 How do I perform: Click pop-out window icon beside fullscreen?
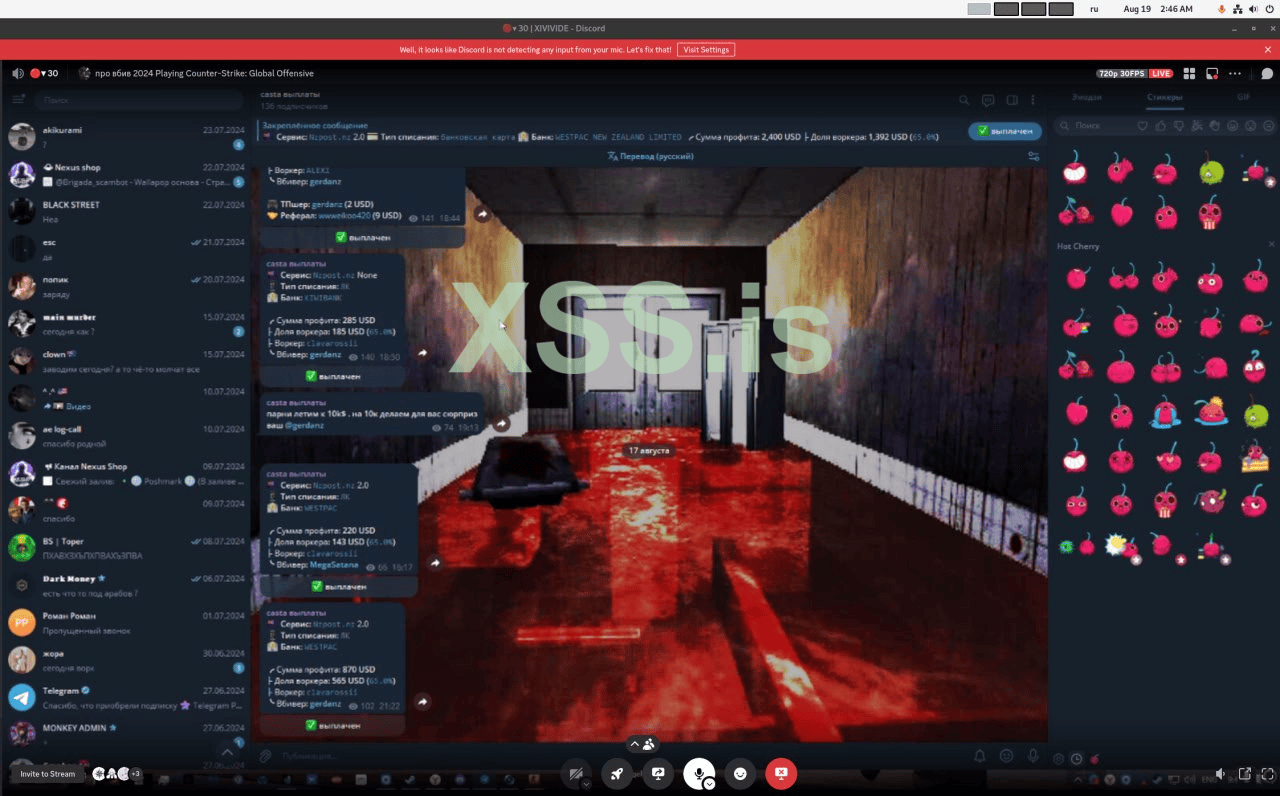pos(1245,773)
